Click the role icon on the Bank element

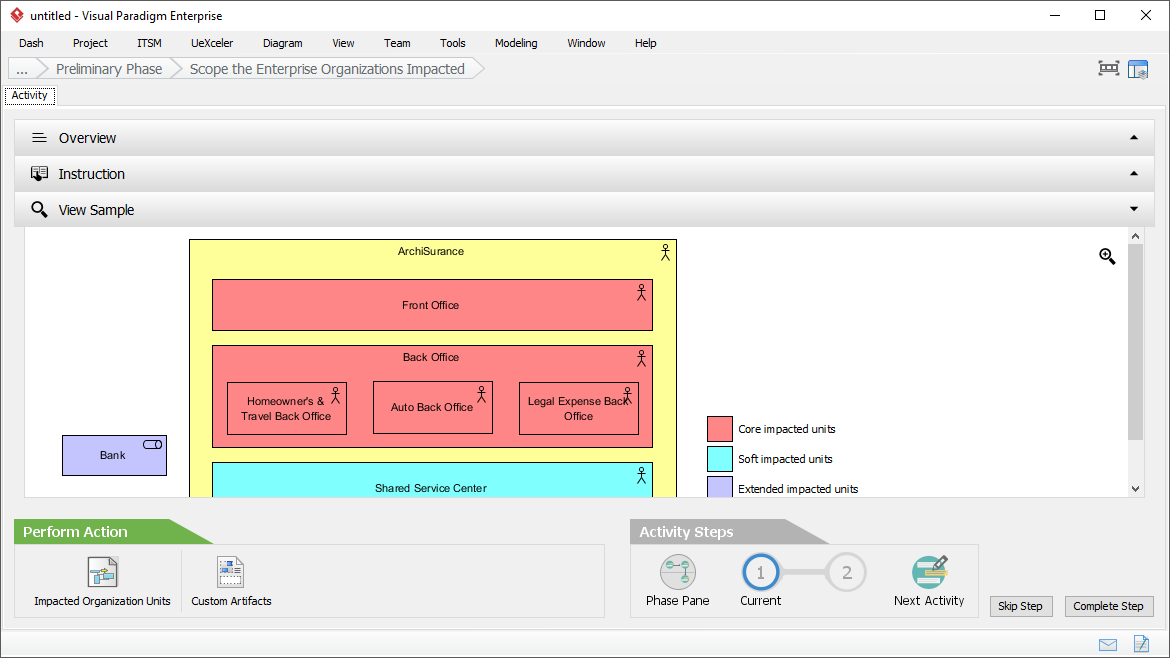click(152, 445)
